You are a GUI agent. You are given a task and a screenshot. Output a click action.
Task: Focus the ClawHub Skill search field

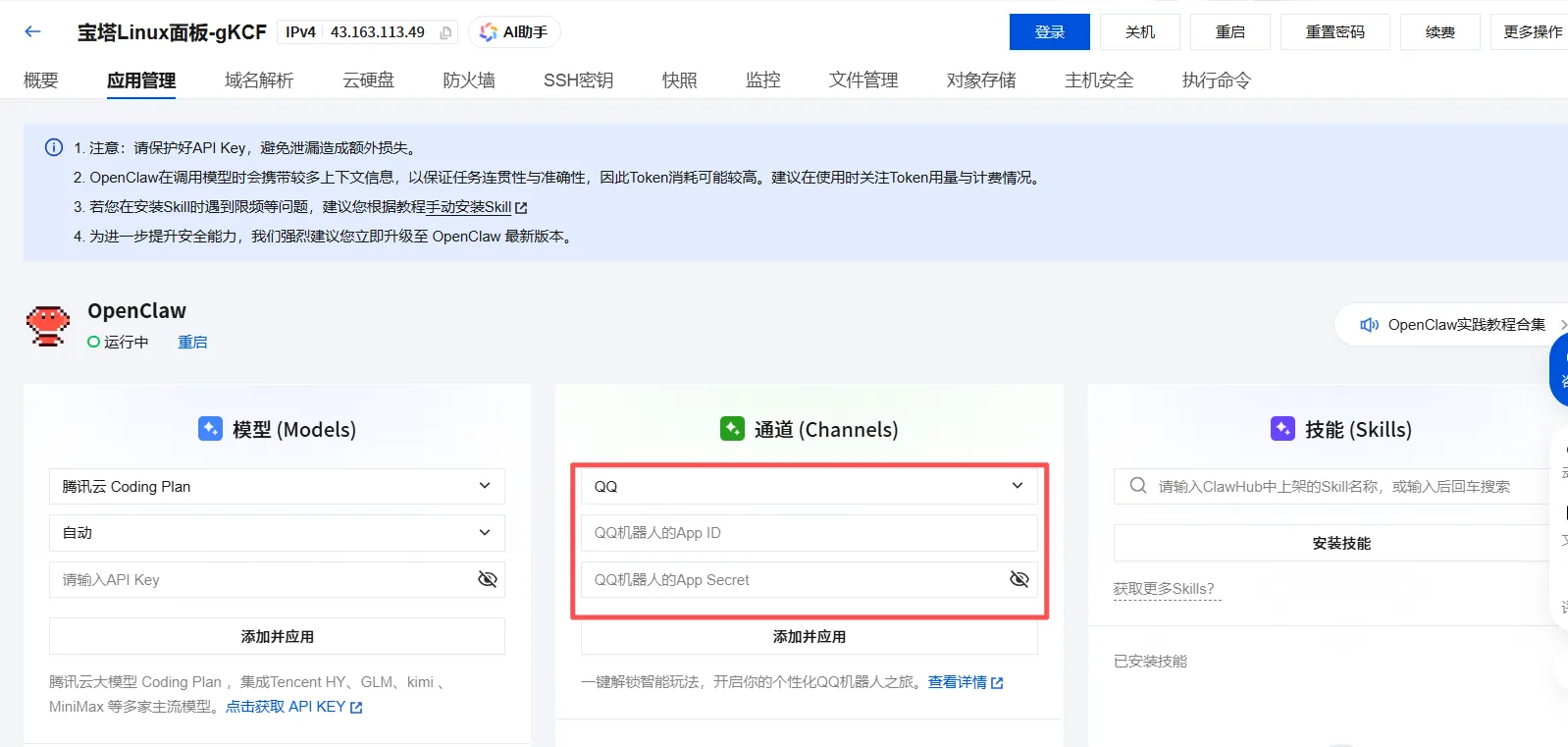(1340, 486)
